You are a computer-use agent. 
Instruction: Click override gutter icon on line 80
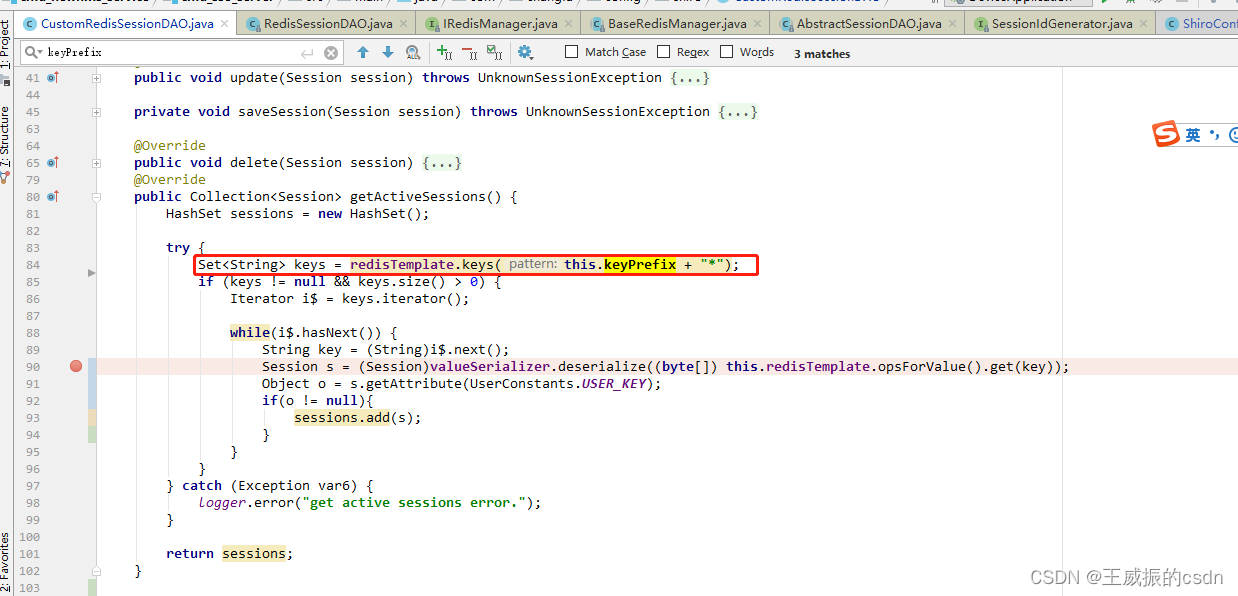[x=52, y=196]
